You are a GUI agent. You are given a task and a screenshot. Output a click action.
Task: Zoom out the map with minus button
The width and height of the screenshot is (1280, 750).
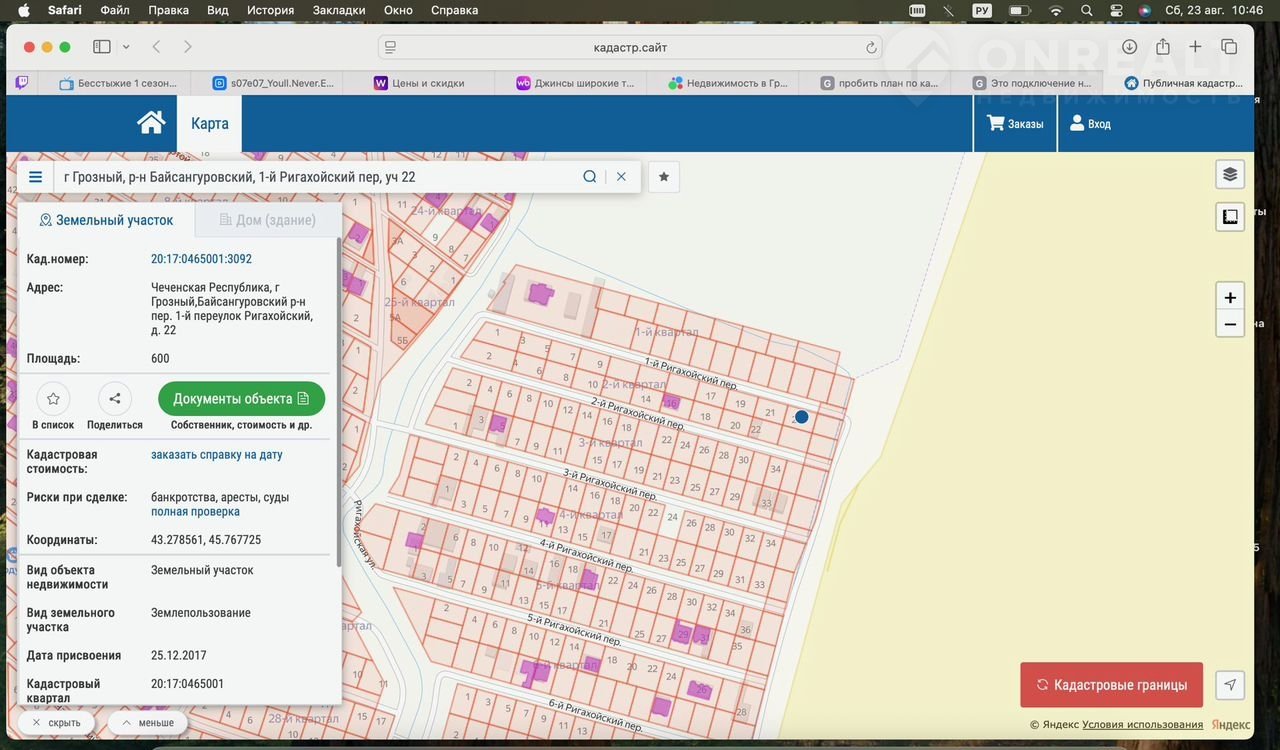click(1230, 324)
